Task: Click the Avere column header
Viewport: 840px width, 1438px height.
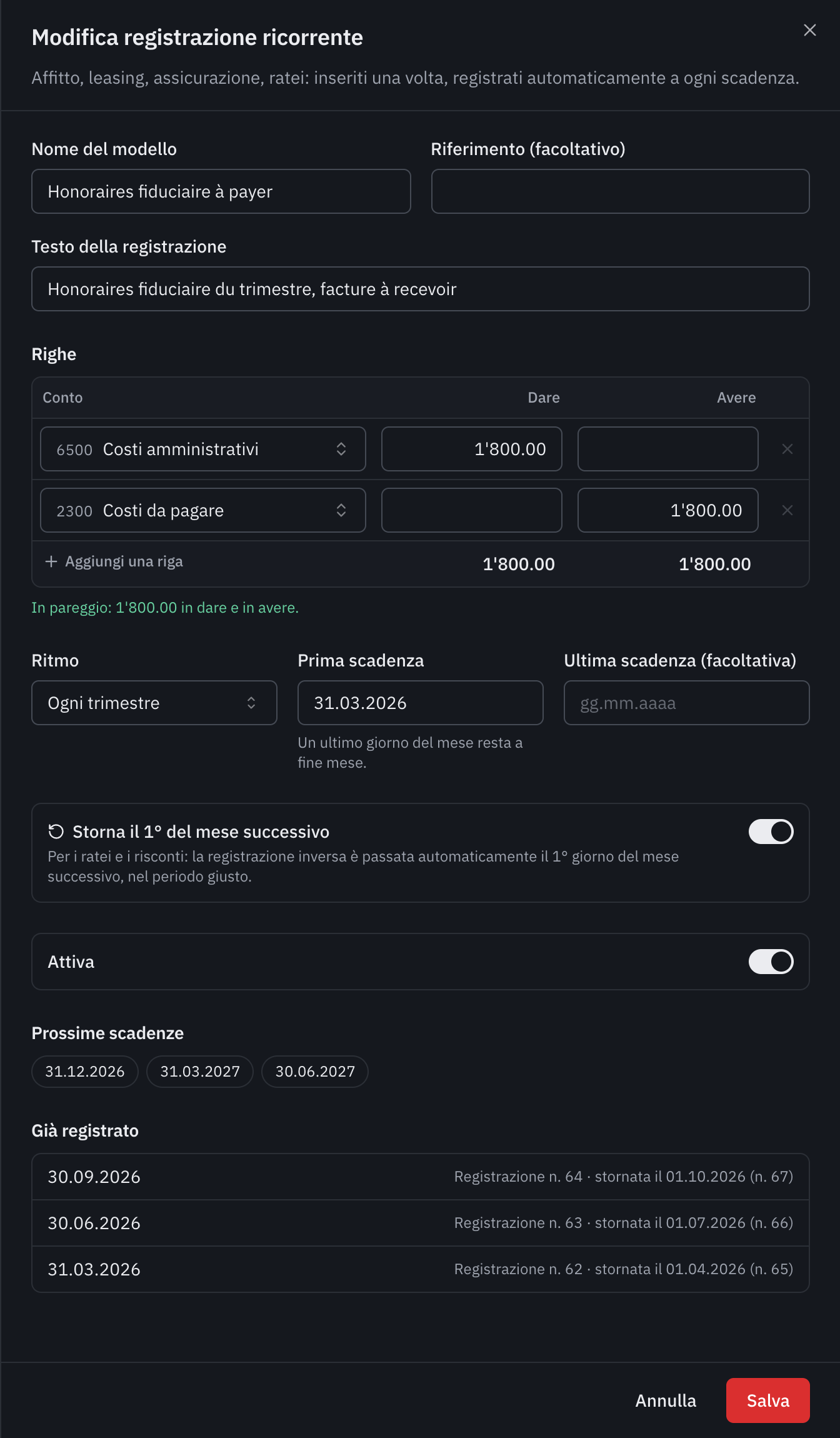Action: click(736, 398)
